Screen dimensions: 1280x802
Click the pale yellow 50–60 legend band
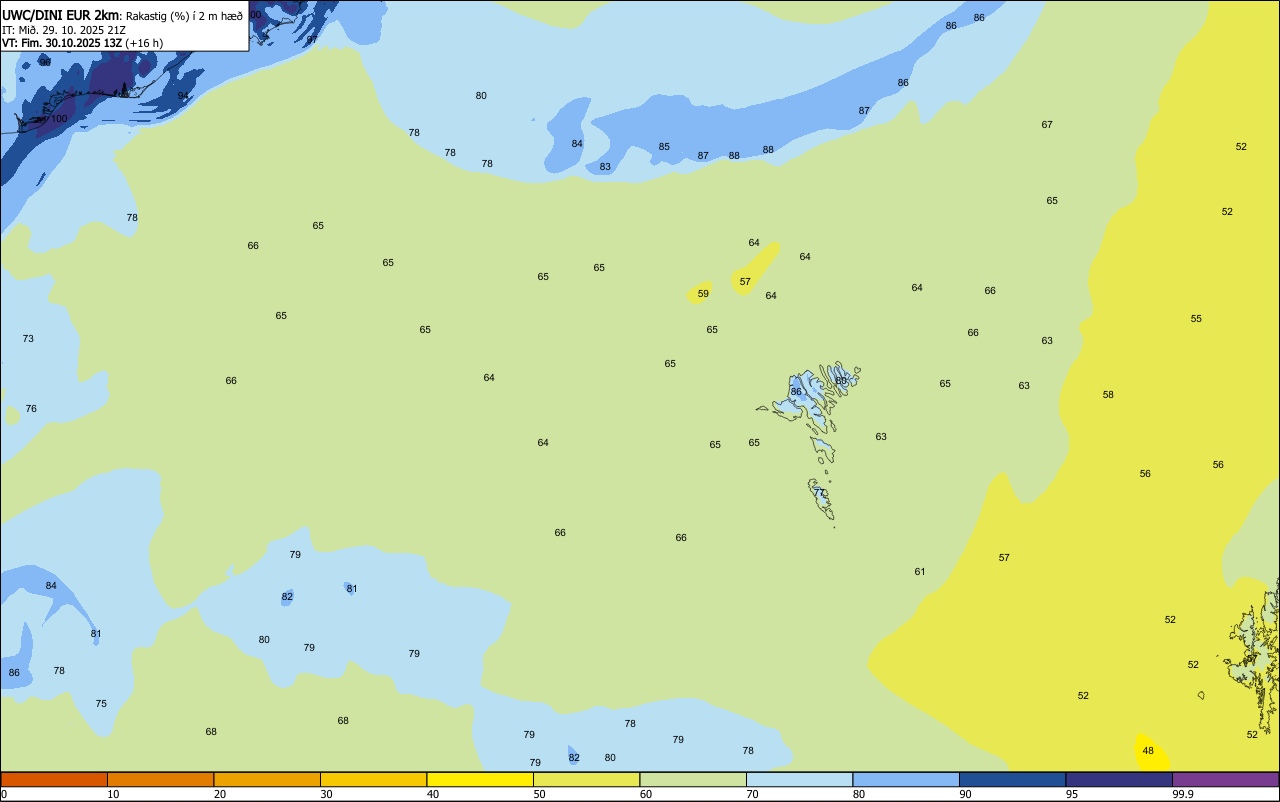[586, 779]
